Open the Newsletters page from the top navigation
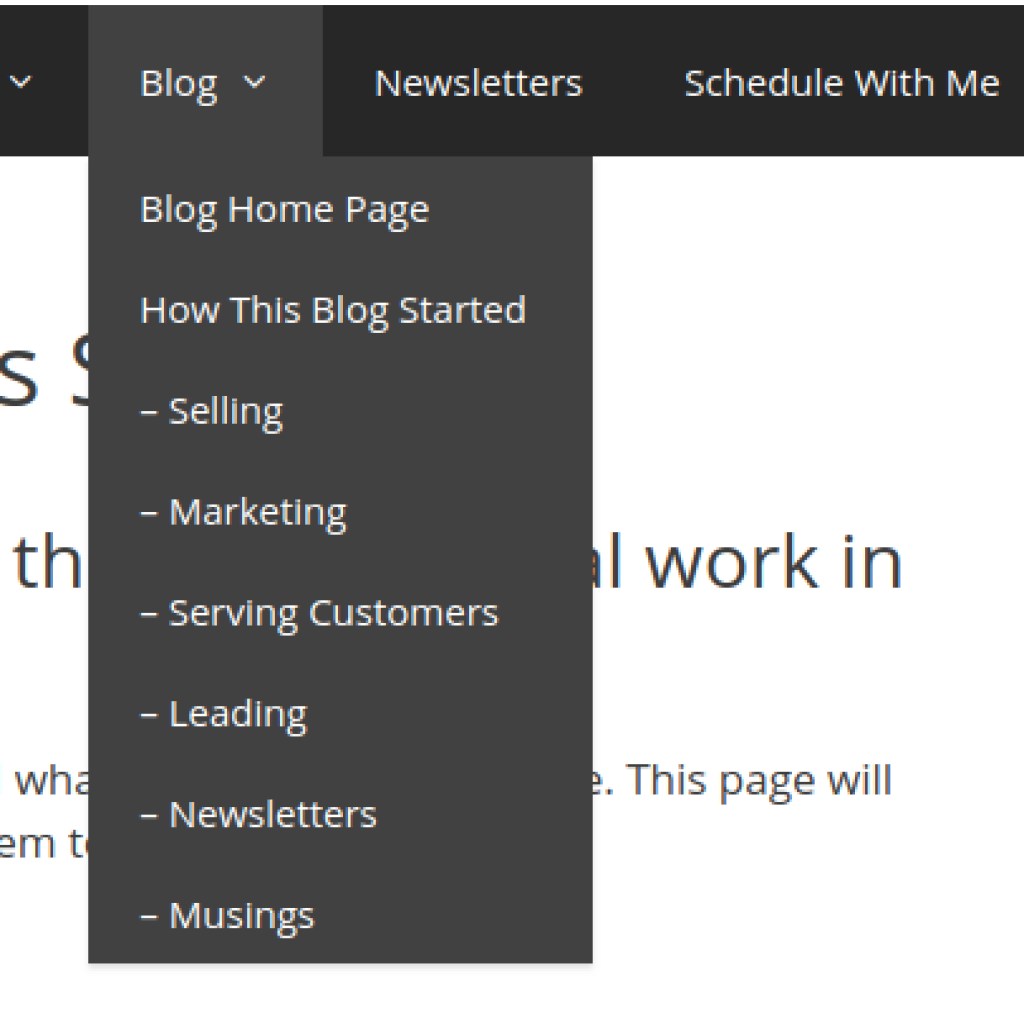This screenshot has height=1024, width=1024. point(477,83)
